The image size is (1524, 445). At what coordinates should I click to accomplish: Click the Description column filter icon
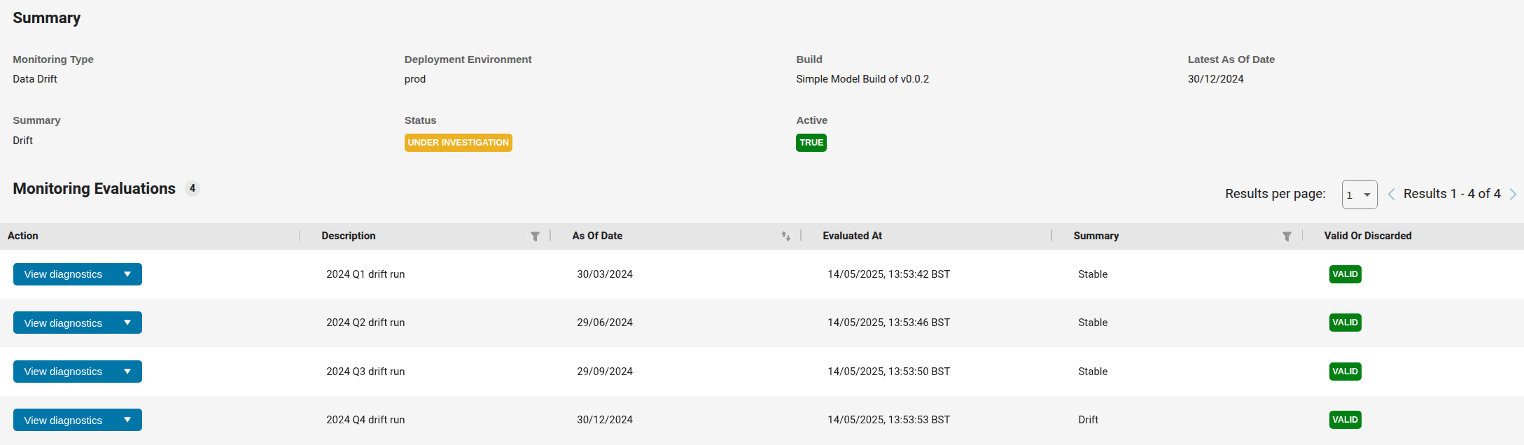pyautogui.click(x=535, y=236)
